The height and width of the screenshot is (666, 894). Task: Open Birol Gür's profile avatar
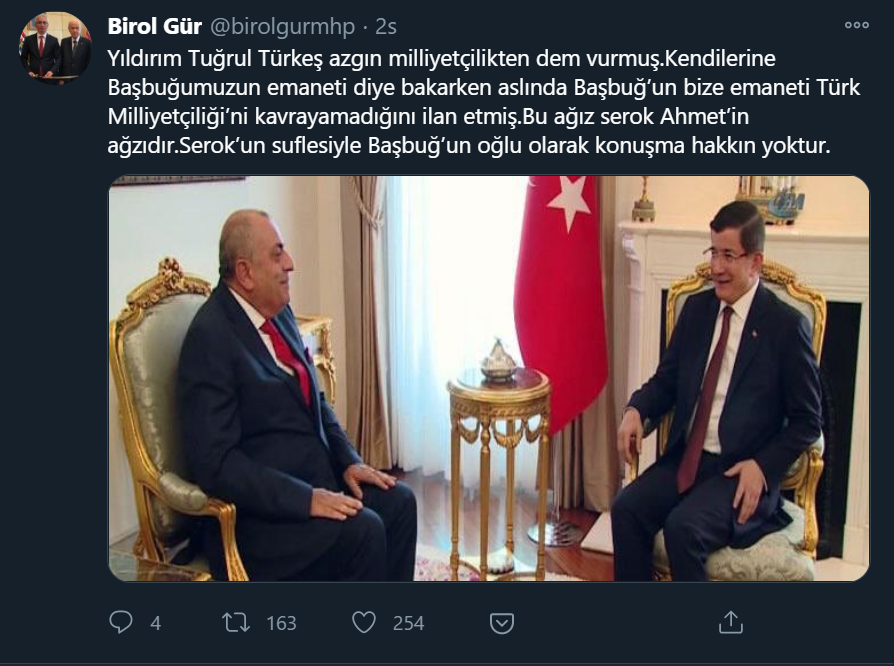pos(55,47)
